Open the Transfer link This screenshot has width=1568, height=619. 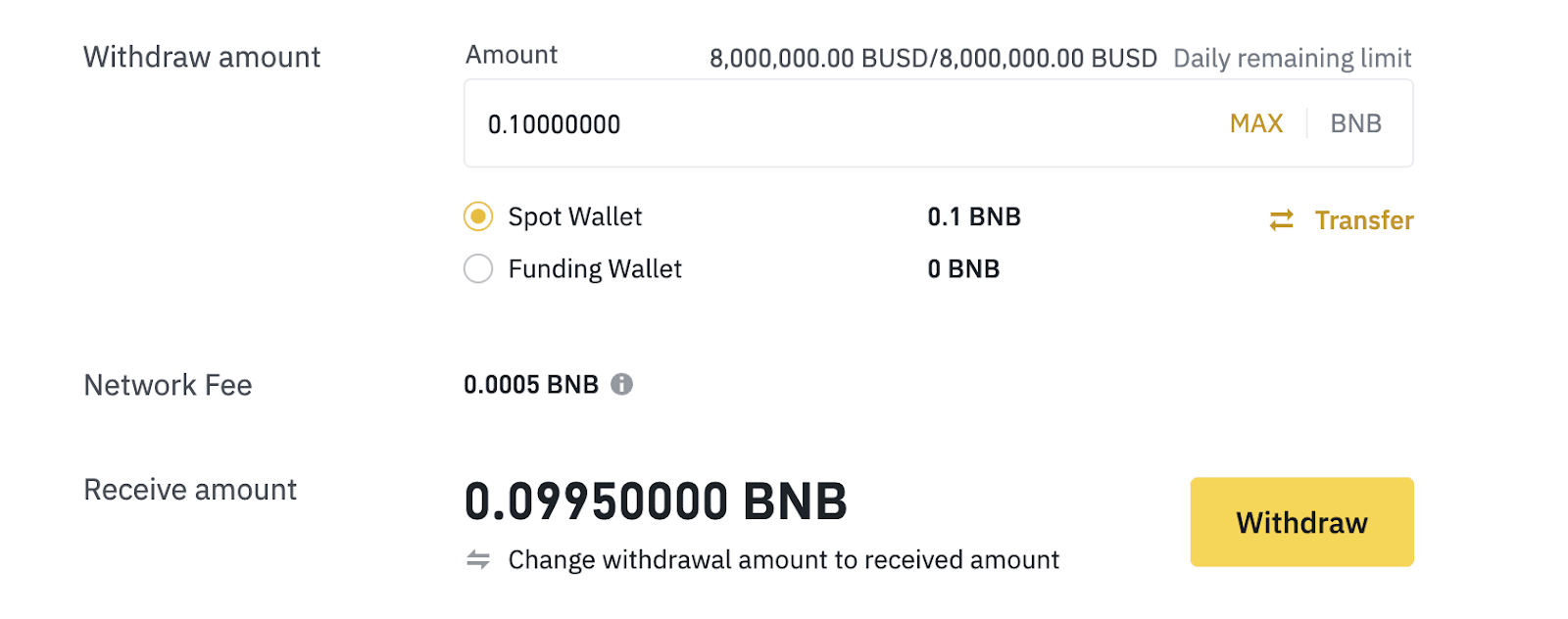1363,220
